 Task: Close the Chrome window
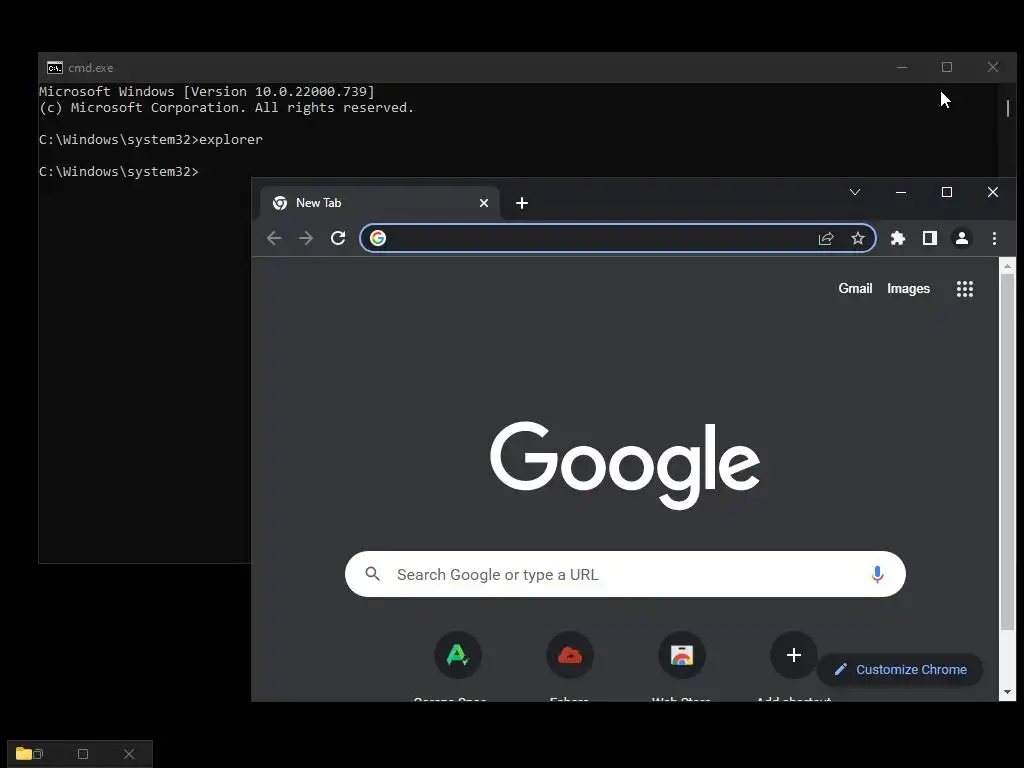[x=993, y=192]
